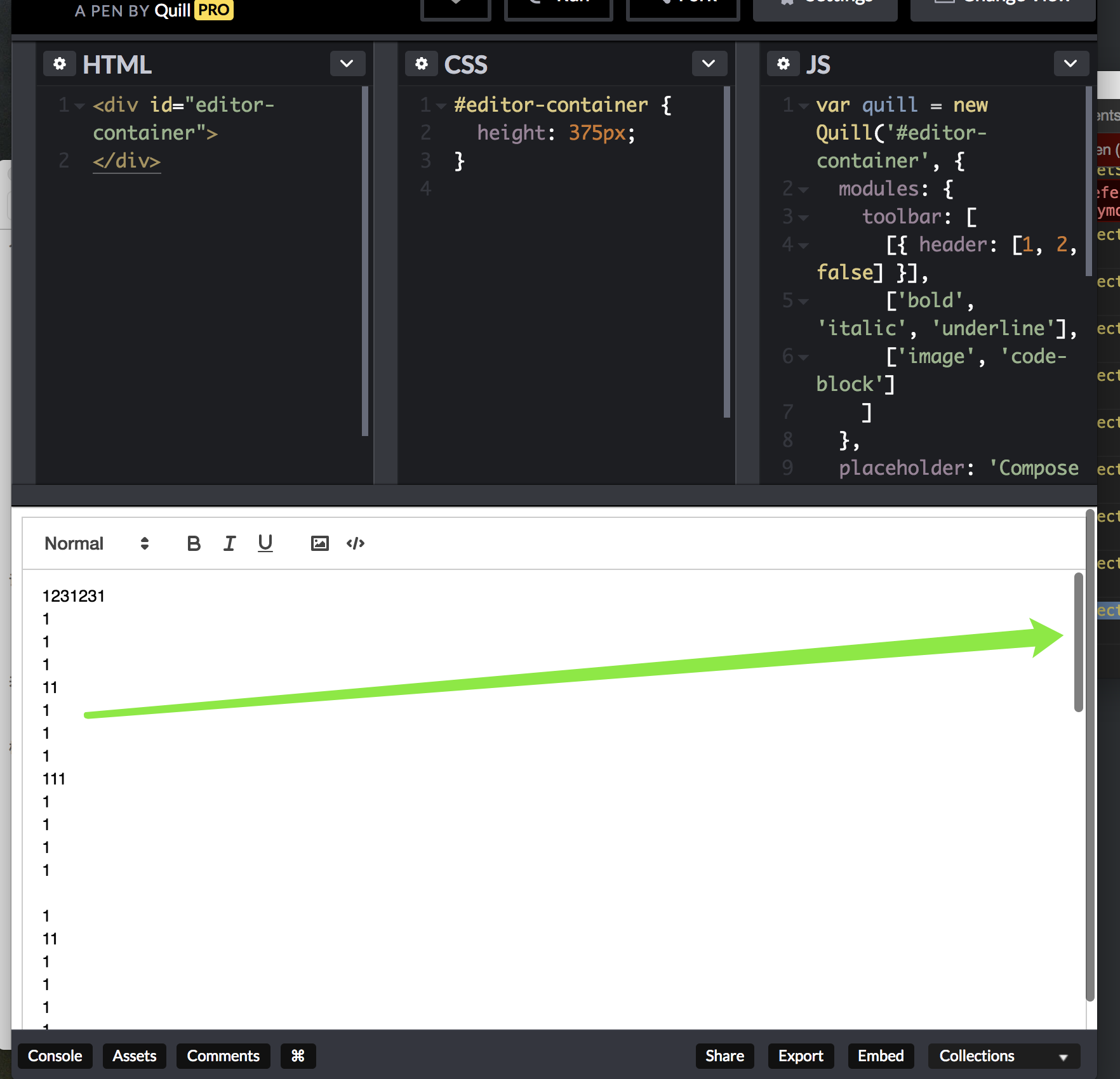This screenshot has width=1120, height=1079.
Task: Toggle italic text formatting
Action: coord(229,543)
